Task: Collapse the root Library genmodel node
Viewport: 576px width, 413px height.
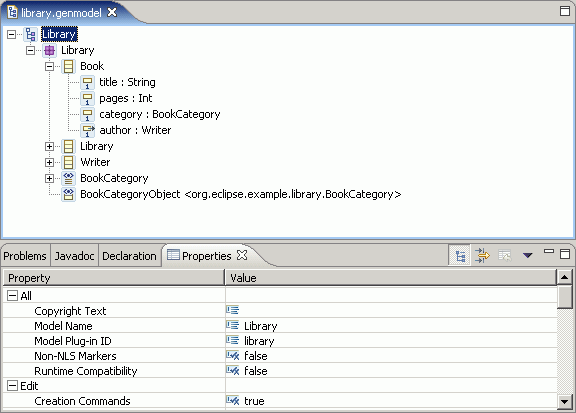Action: tap(11, 35)
